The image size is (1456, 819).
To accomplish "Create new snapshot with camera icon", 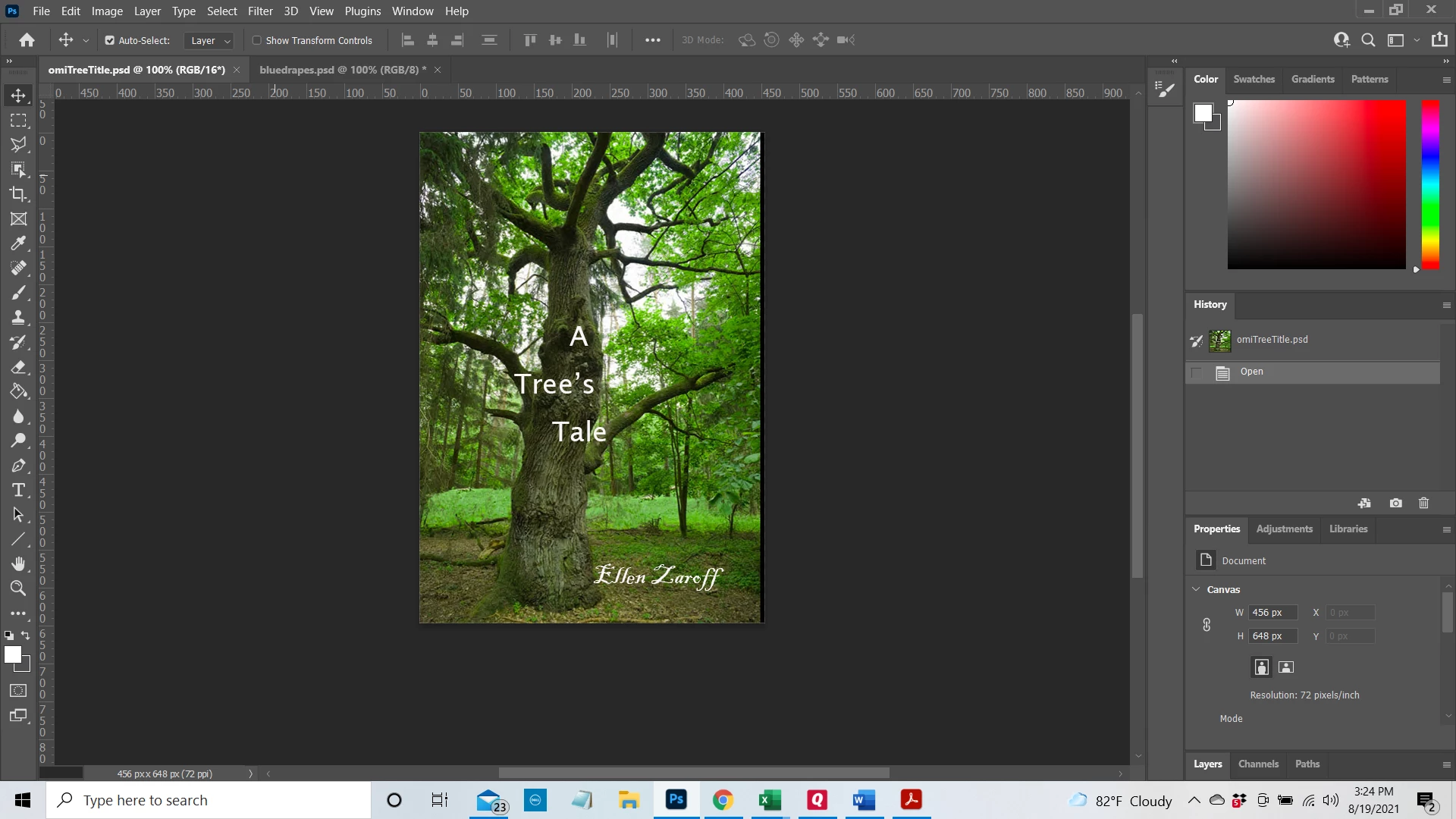I will tap(1395, 503).
